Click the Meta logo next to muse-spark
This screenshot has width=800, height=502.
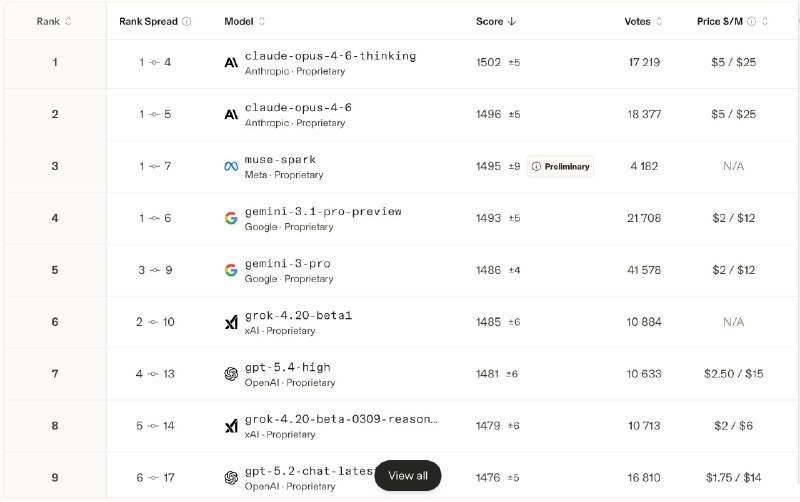(x=231, y=166)
